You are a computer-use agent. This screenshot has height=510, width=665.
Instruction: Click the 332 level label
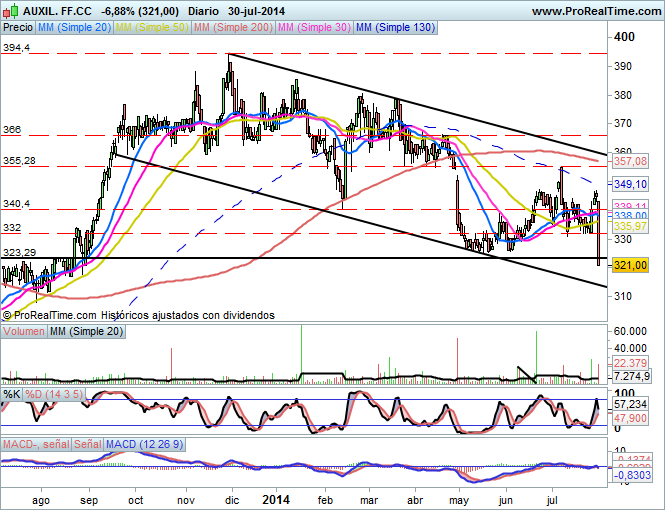point(12,228)
